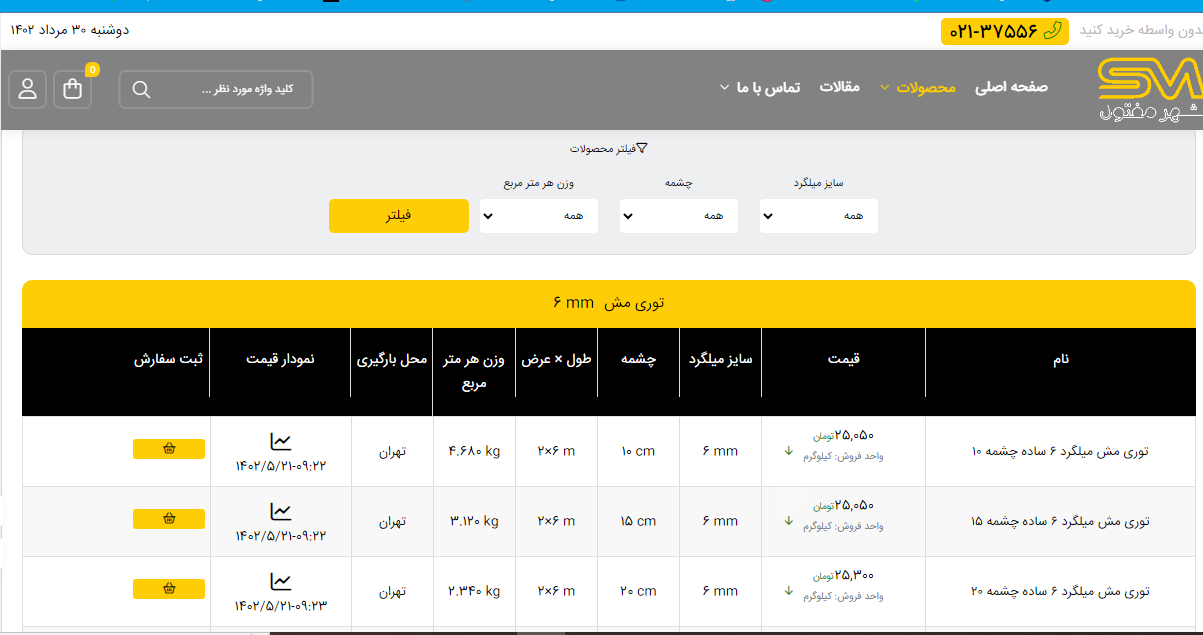Click the Shahr Maftool site logo
Image resolution: width=1203 pixels, height=635 pixels.
(1148, 90)
